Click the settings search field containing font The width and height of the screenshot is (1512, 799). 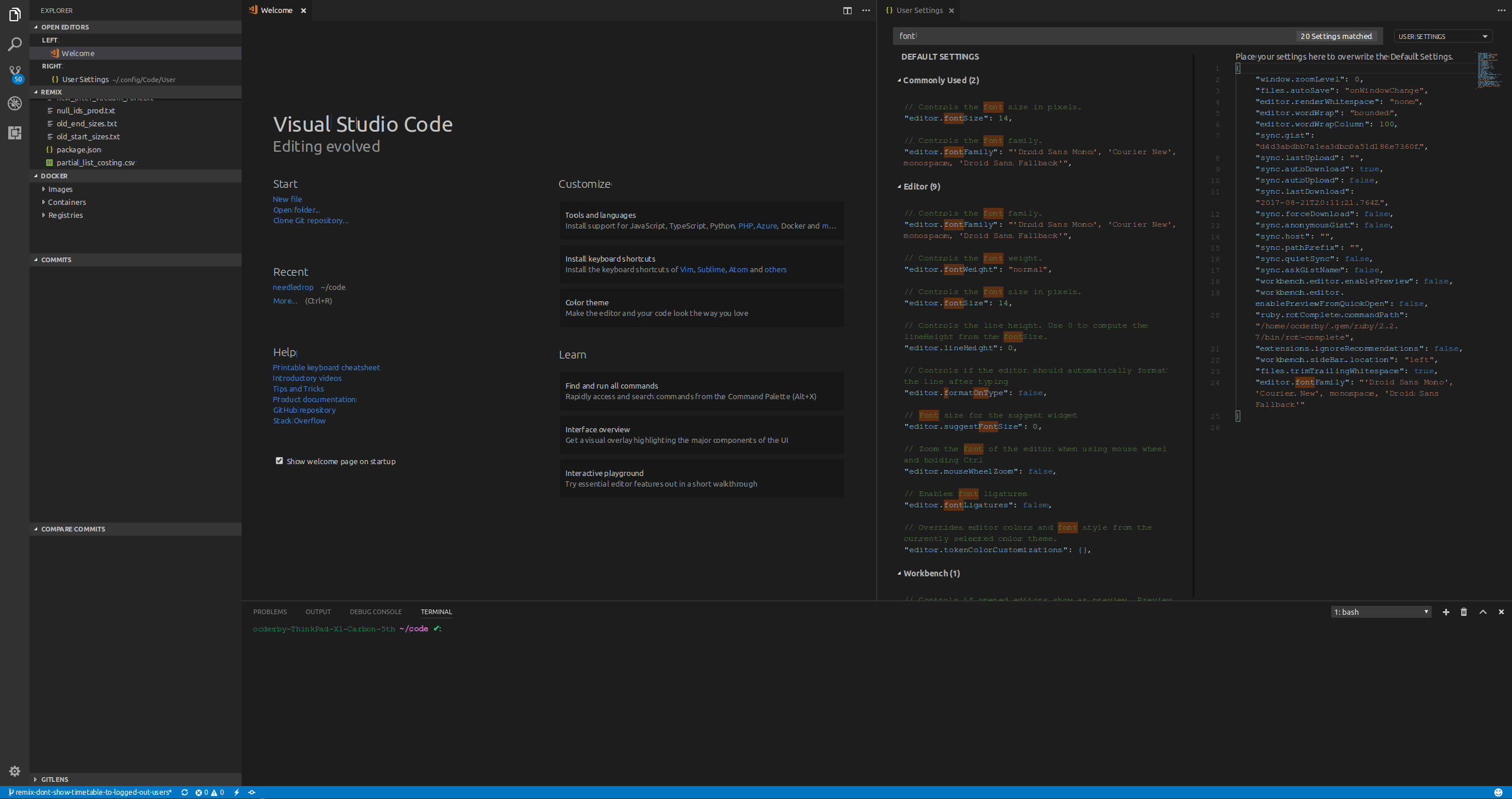[x=1093, y=36]
